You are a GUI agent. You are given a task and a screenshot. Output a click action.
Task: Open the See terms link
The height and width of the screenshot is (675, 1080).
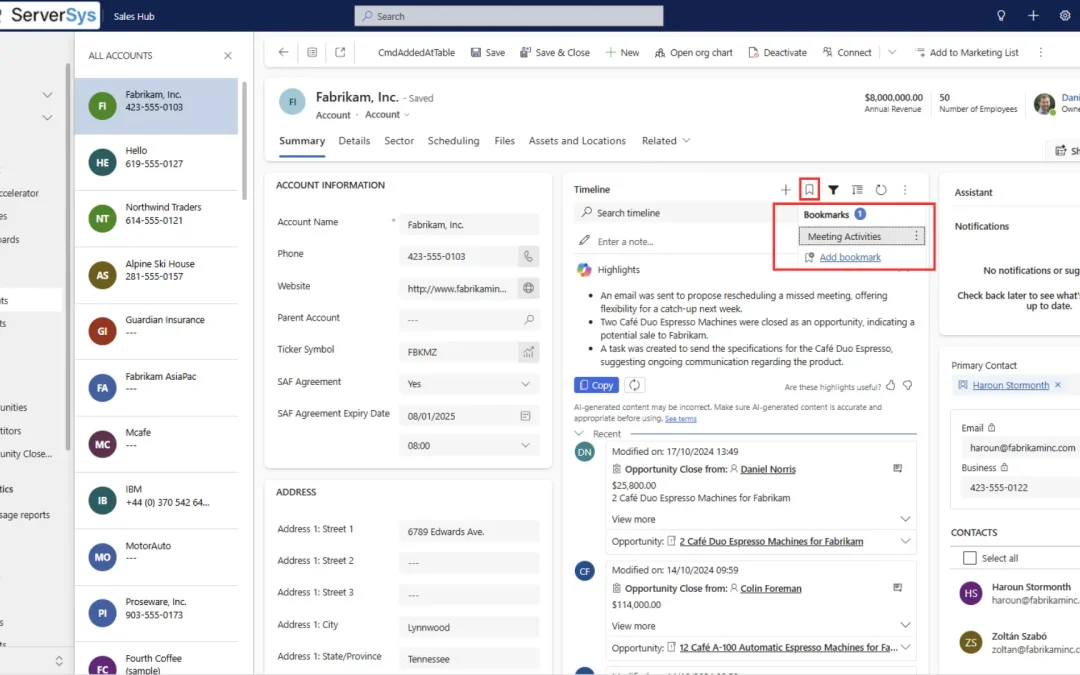[x=681, y=419]
